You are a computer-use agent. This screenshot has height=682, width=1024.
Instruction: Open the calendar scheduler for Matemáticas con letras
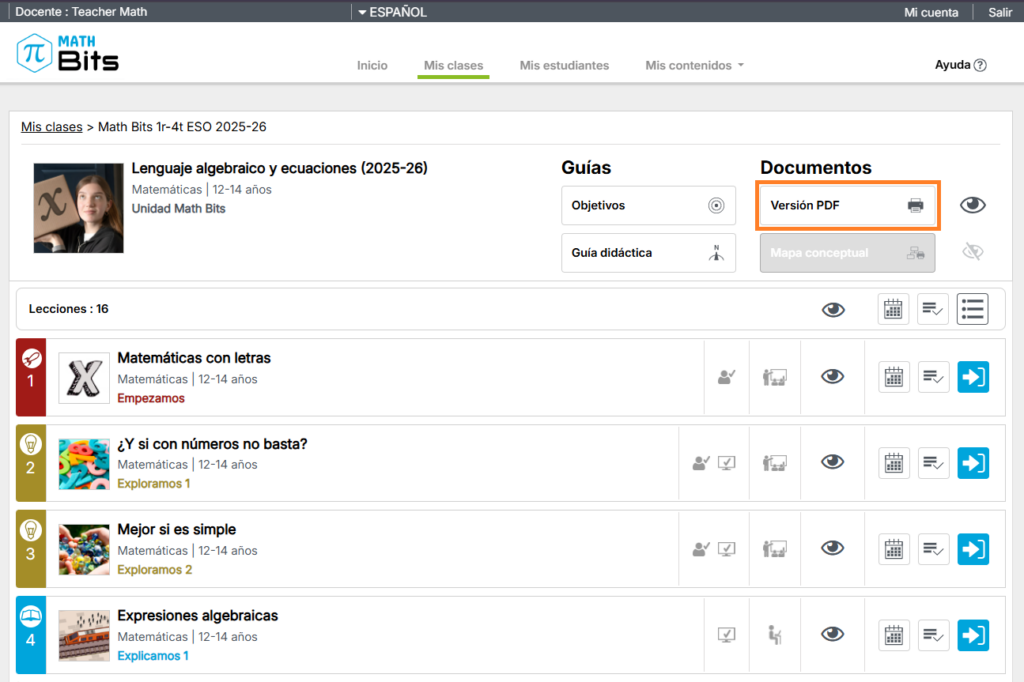[x=893, y=376]
